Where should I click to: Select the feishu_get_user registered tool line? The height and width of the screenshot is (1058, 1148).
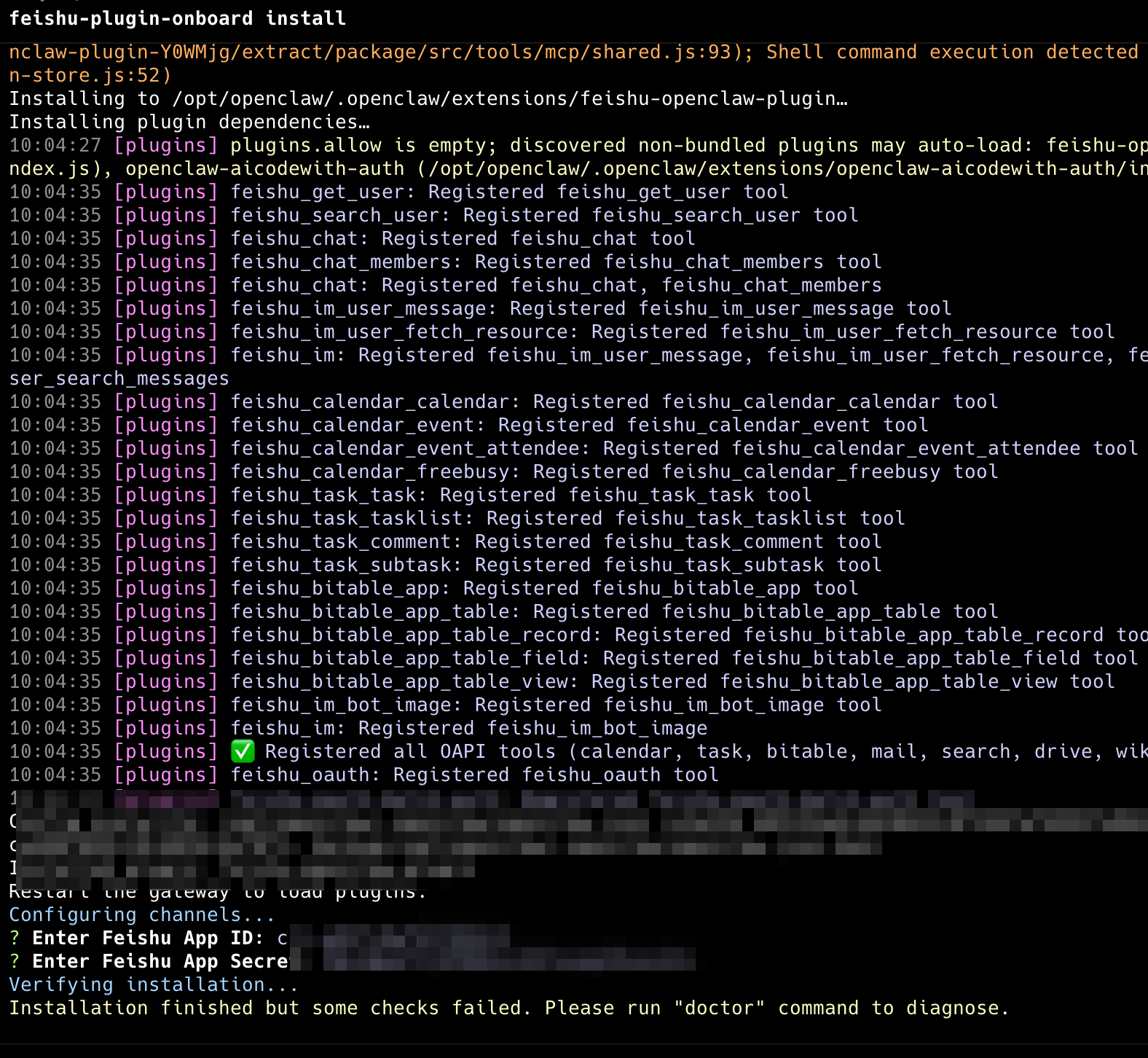coord(508,192)
